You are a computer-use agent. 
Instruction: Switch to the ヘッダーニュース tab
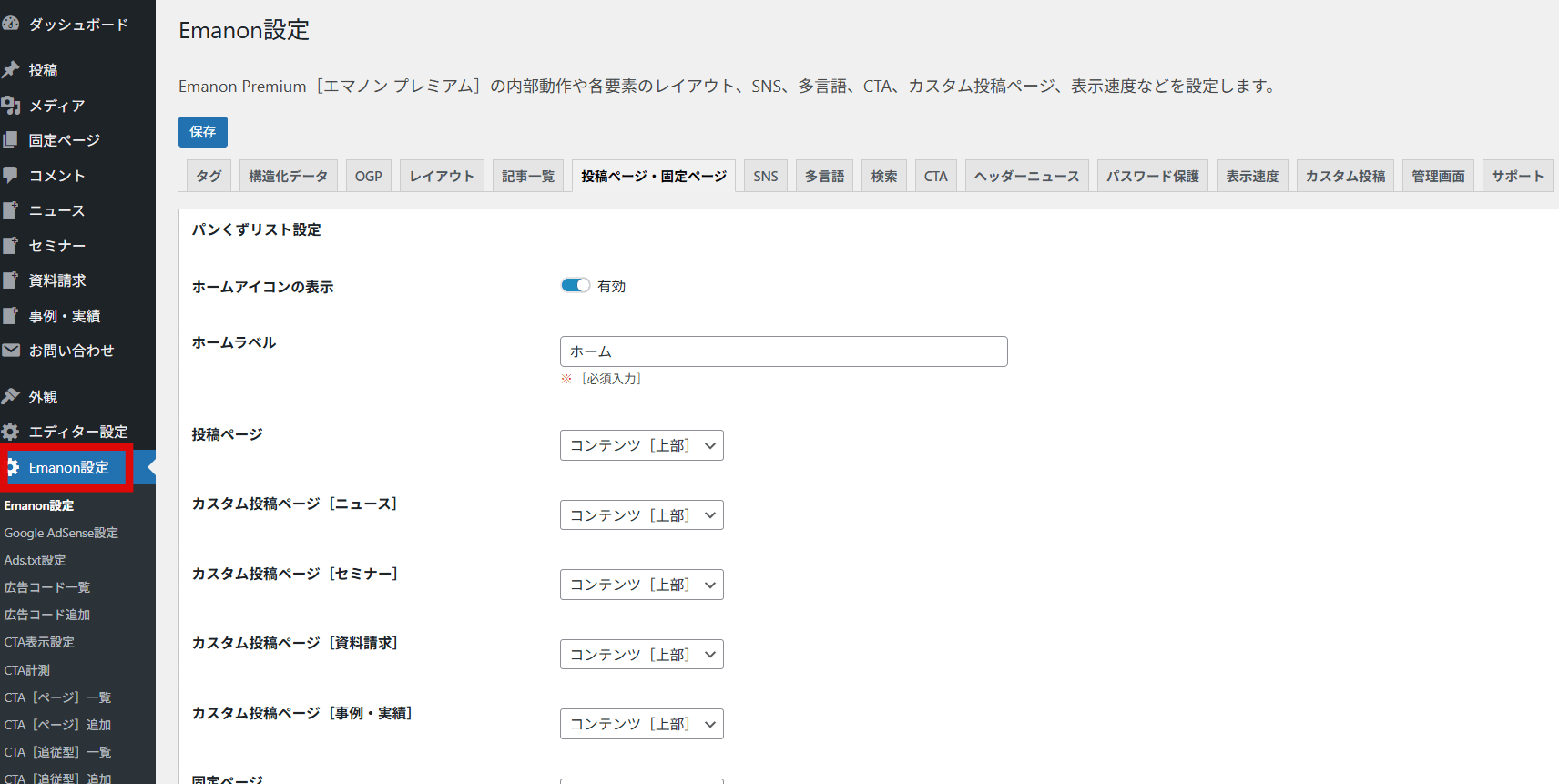[1027, 176]
